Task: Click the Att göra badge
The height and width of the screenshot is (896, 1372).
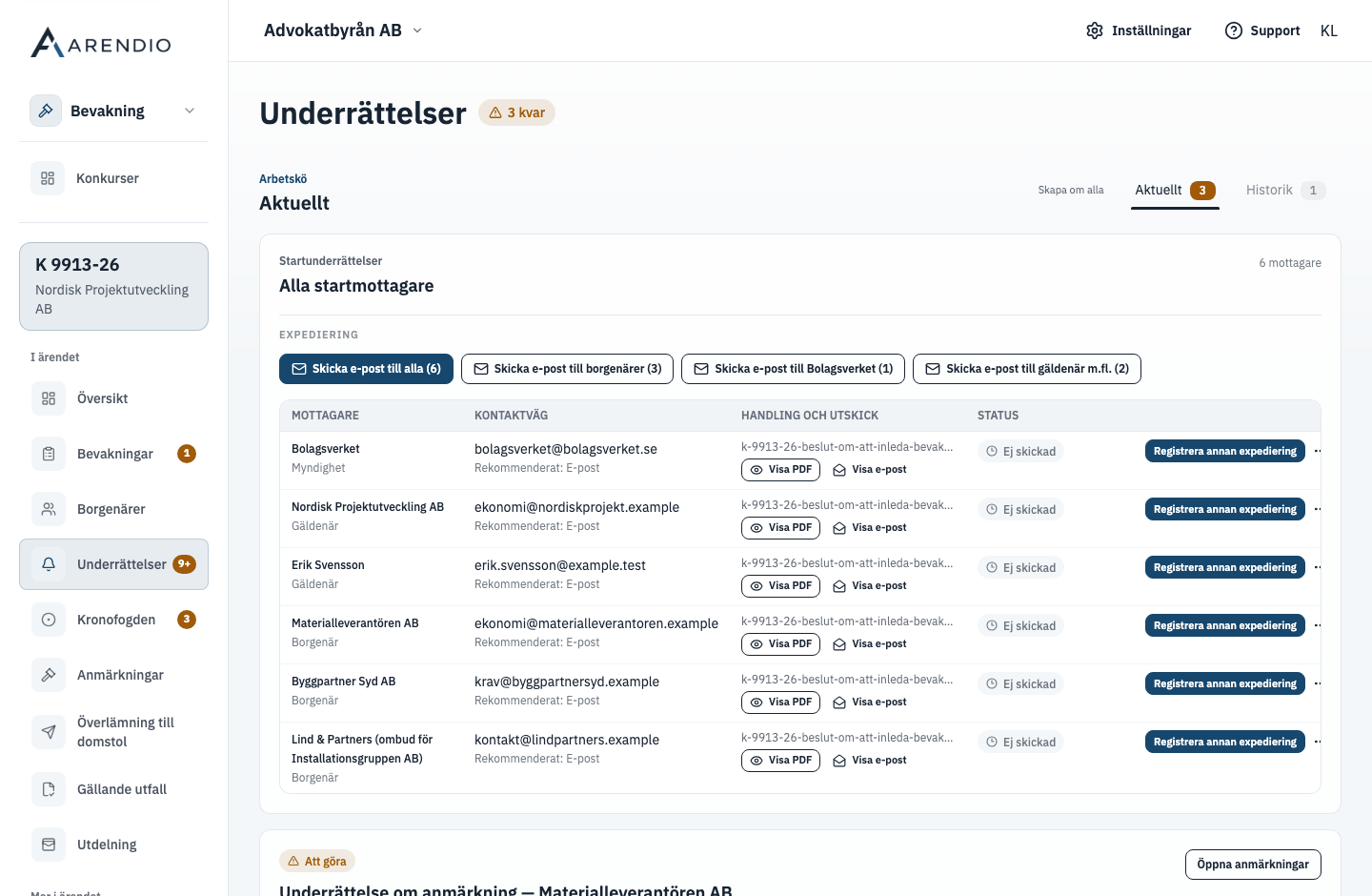Action: pos(317,861)
